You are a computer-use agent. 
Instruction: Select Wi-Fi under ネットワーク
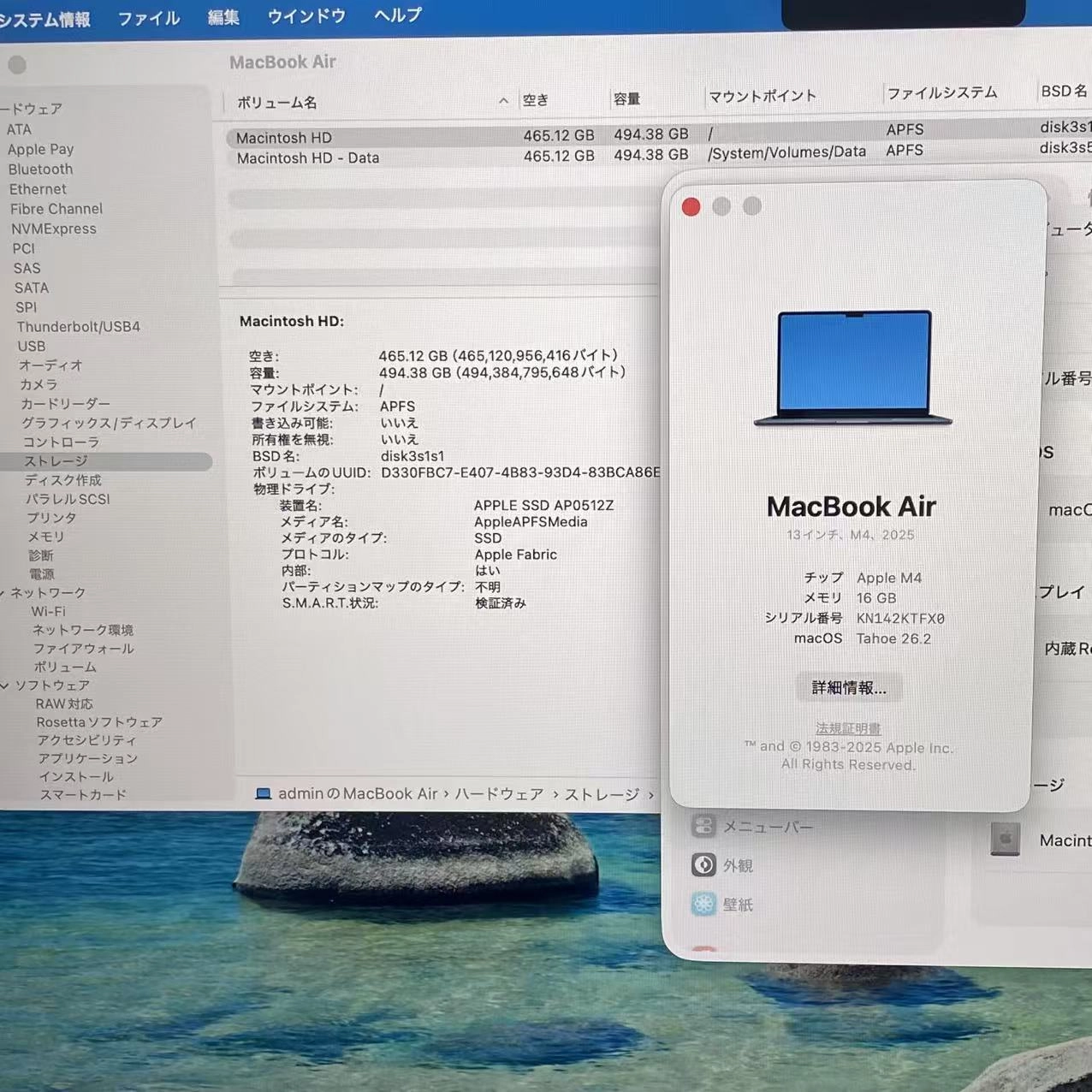48,611
